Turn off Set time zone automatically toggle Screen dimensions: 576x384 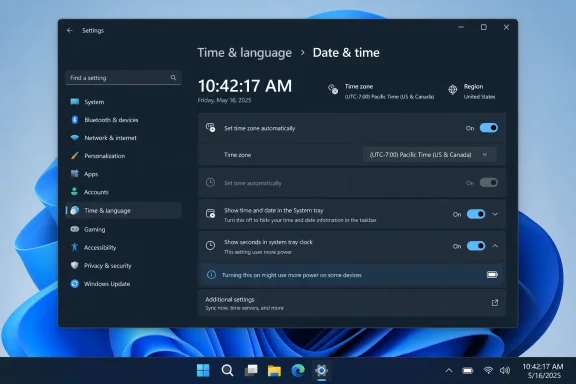(489, 128)
